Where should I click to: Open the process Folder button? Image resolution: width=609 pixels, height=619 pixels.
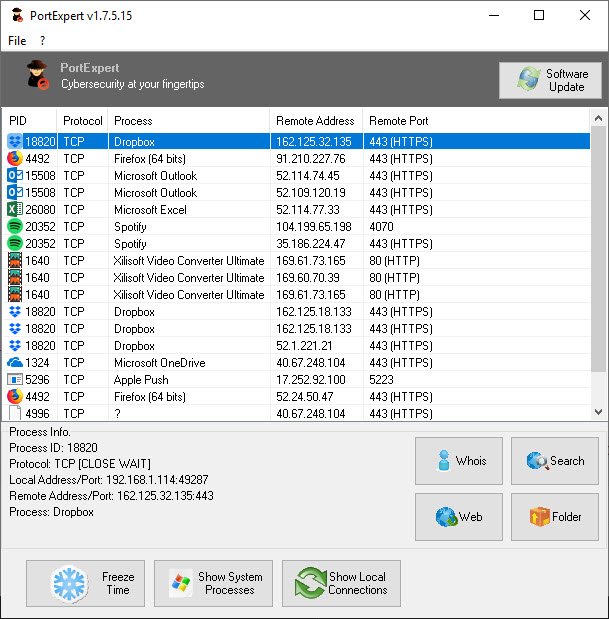(x=555, y=517)
